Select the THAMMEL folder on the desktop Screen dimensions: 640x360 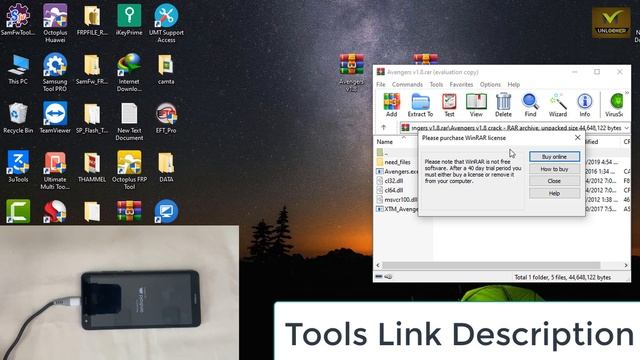tap(92, 167)
